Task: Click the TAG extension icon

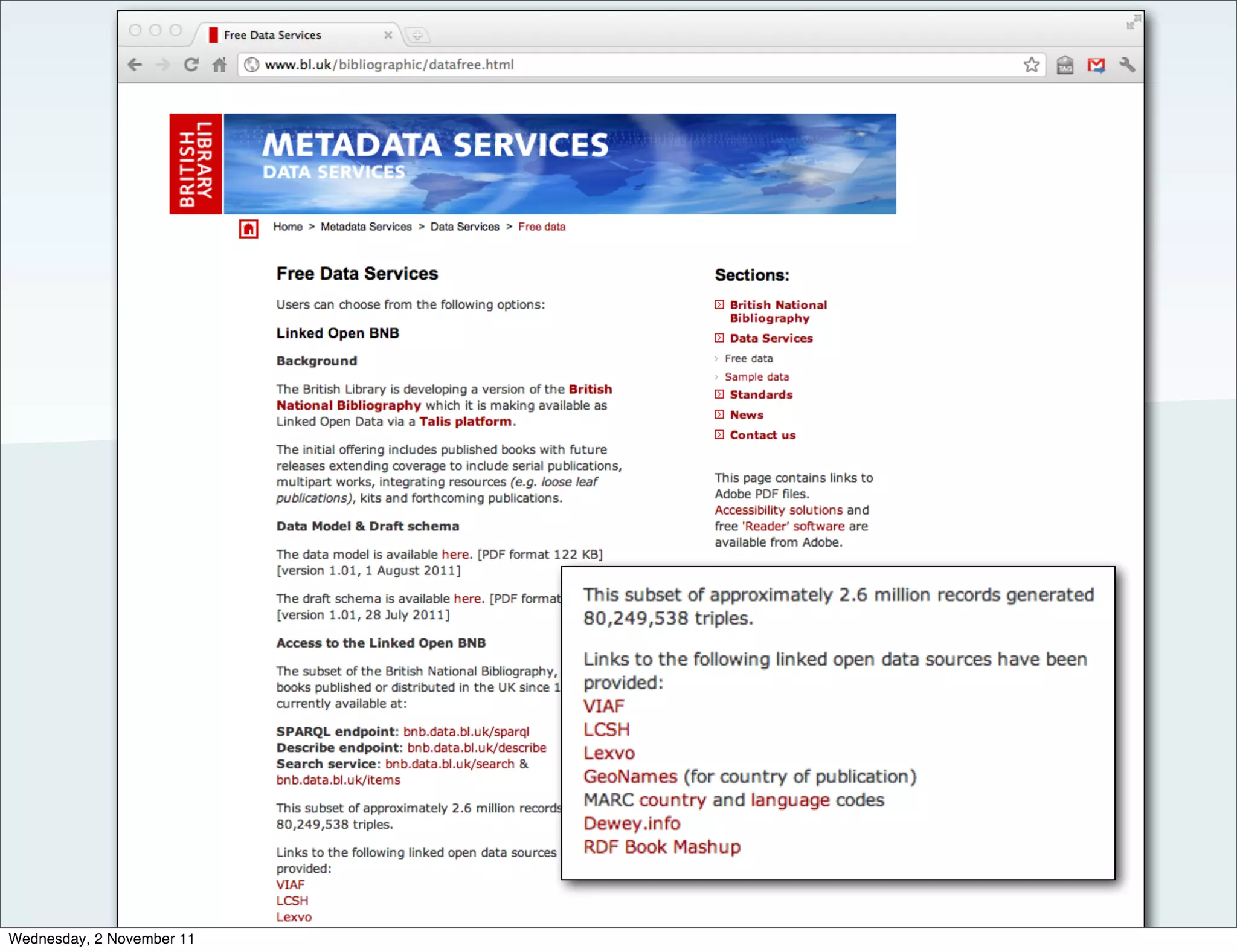Action: 1065,65
